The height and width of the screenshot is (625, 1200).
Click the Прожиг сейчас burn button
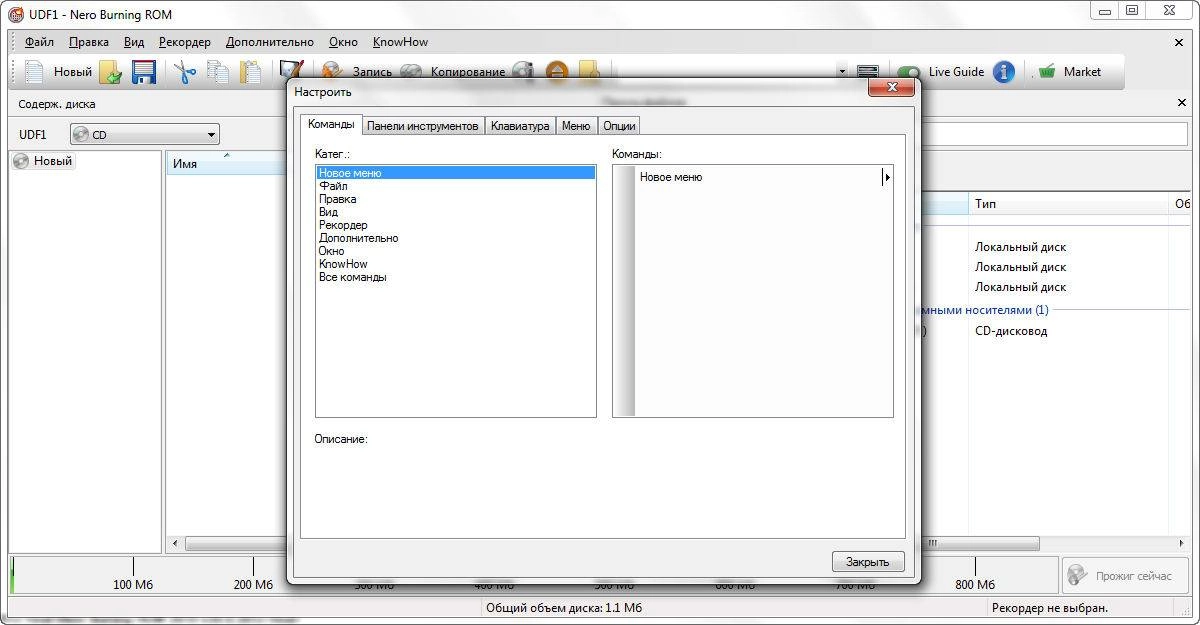pos(1125,576)
